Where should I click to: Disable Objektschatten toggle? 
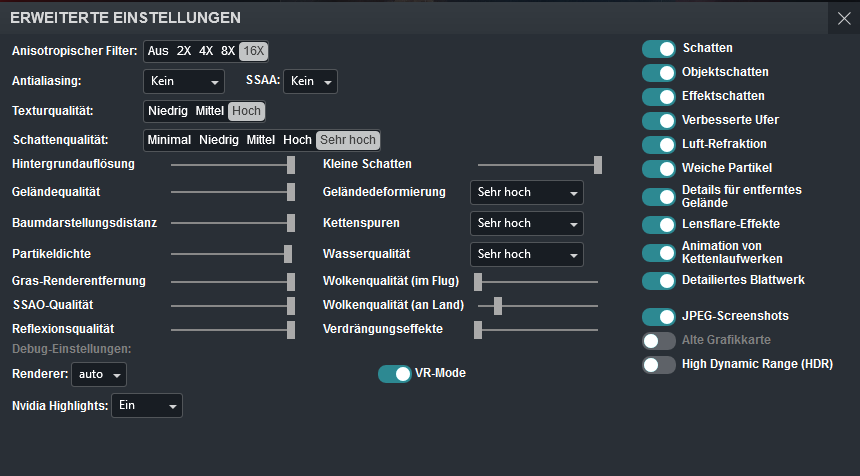click(x=659, y=72)
